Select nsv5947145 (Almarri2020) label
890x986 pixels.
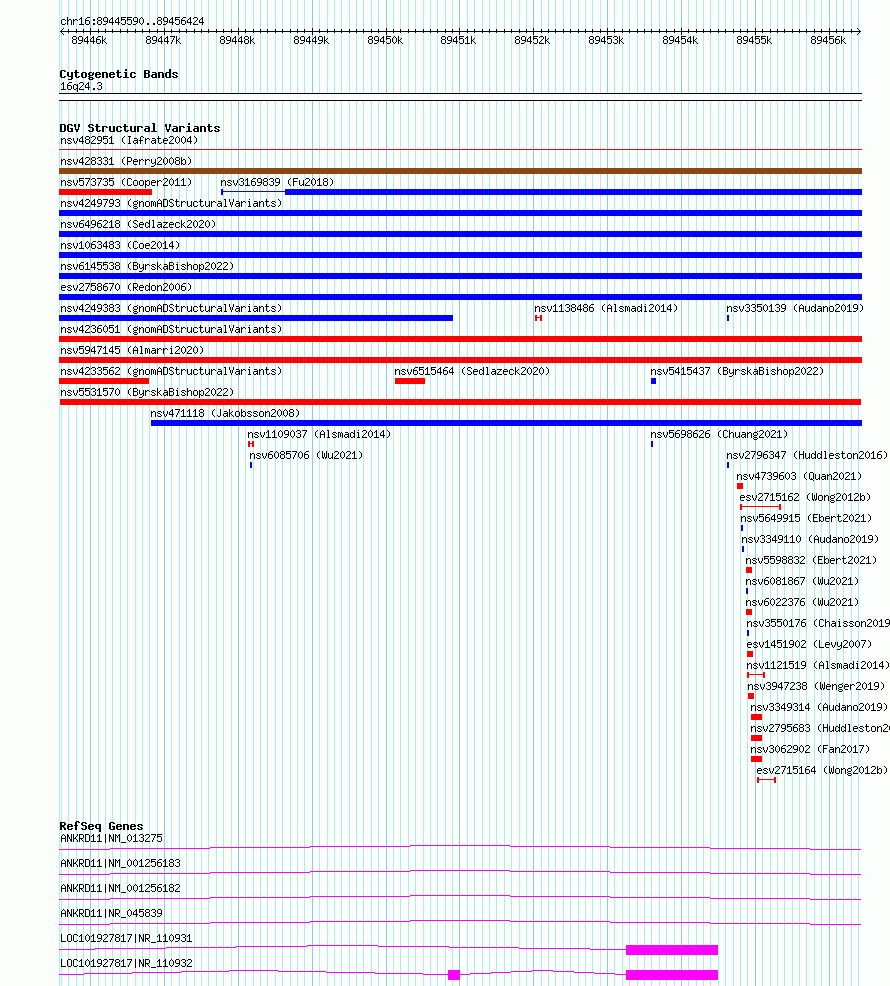point(132,350)
